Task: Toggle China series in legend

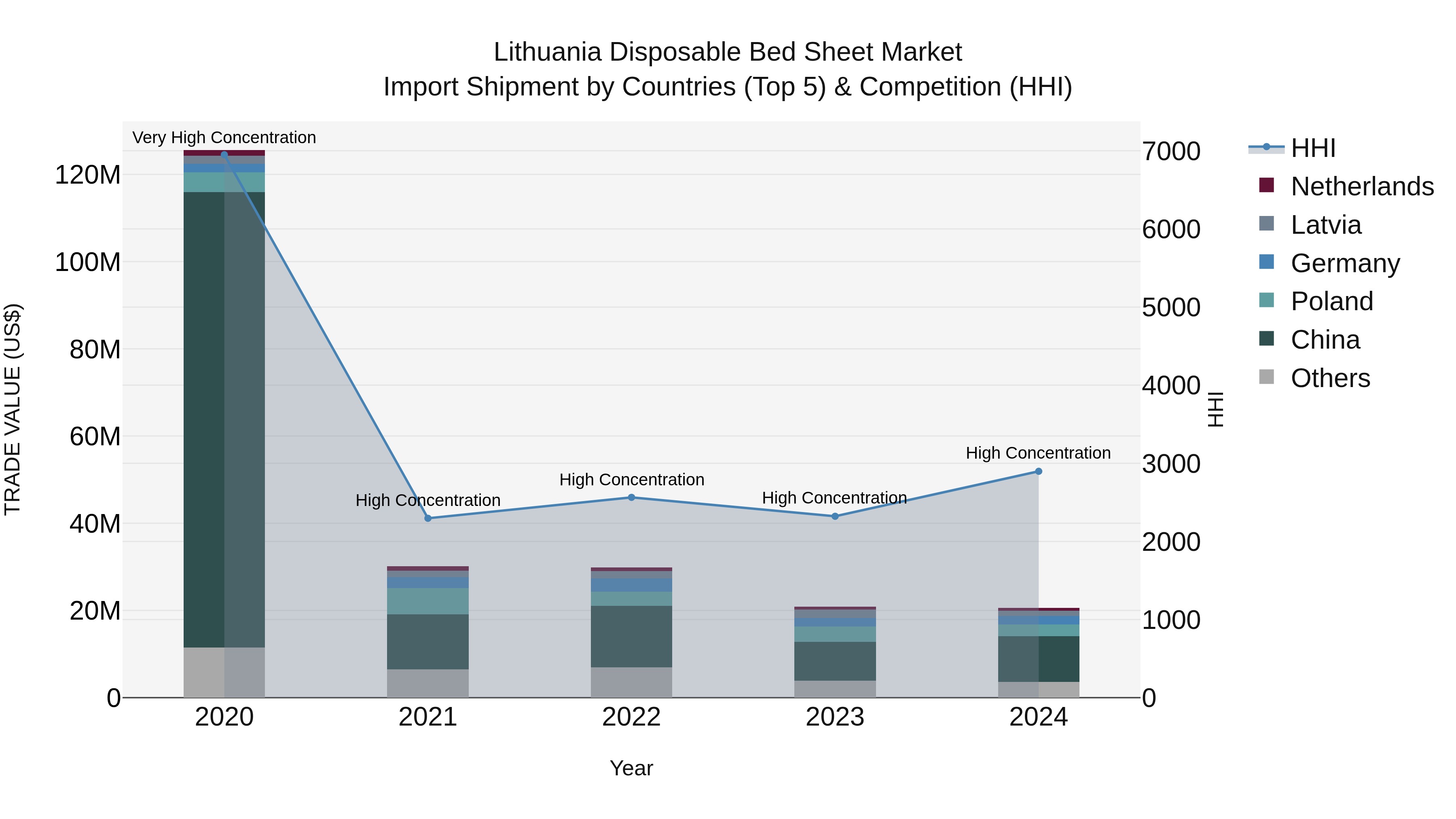Action: pos(1309,340)
